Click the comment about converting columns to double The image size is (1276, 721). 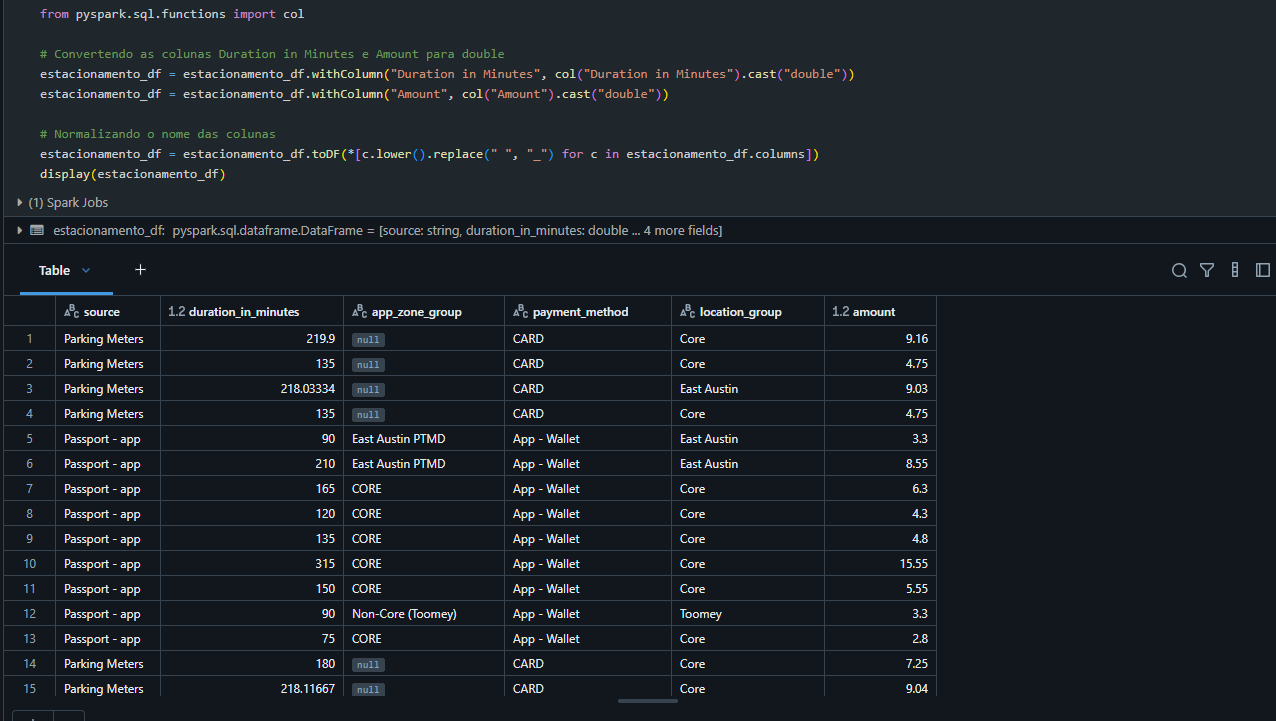point(272,54)
